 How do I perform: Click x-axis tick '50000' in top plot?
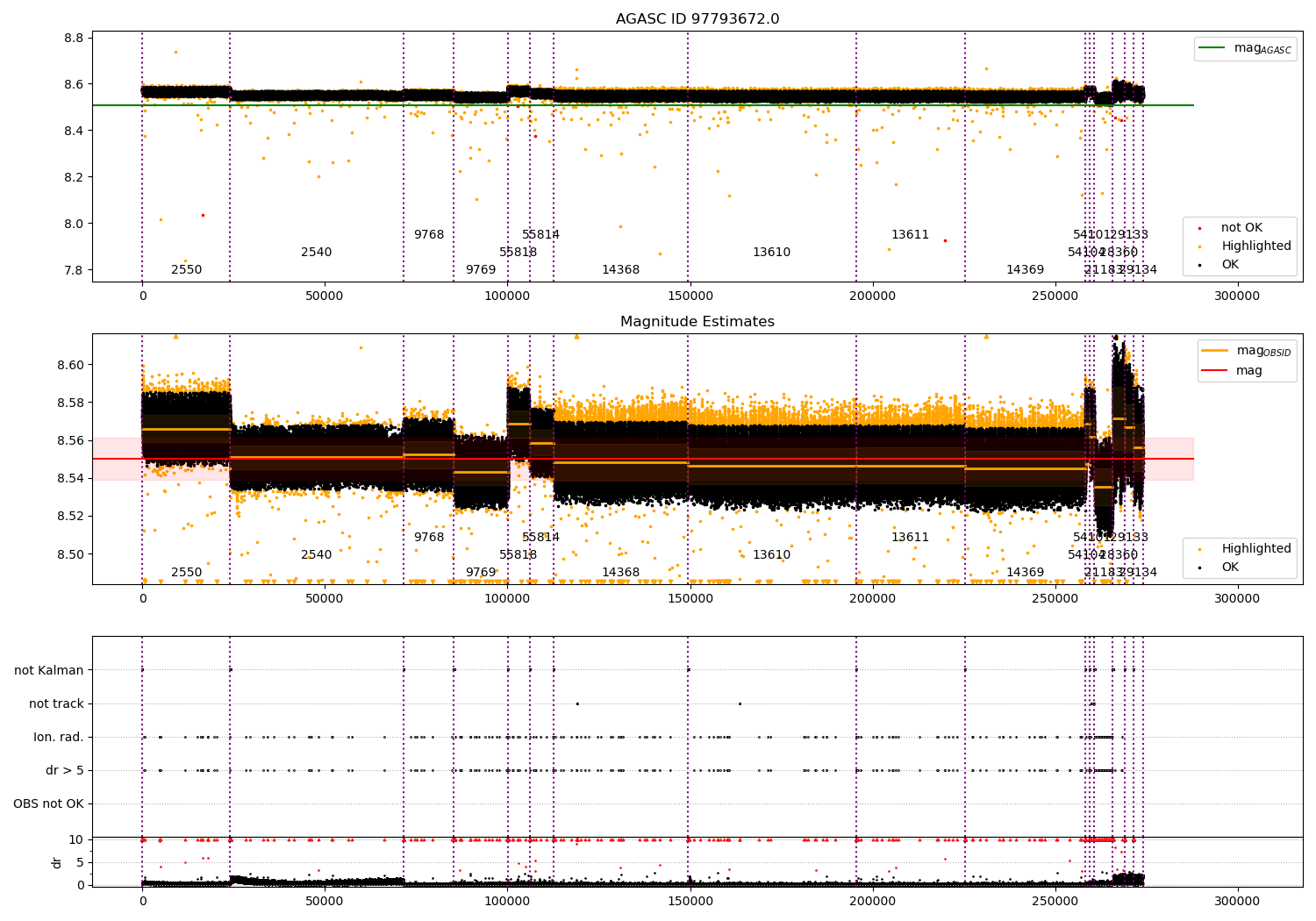pos(325,296)
